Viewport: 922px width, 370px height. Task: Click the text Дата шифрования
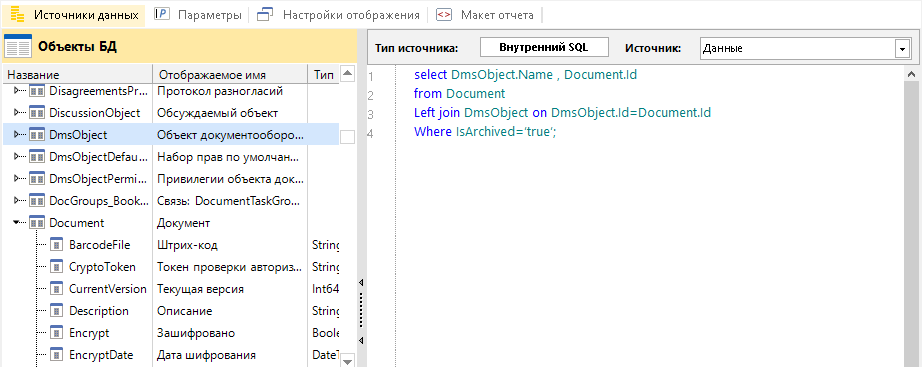[206, 355]
